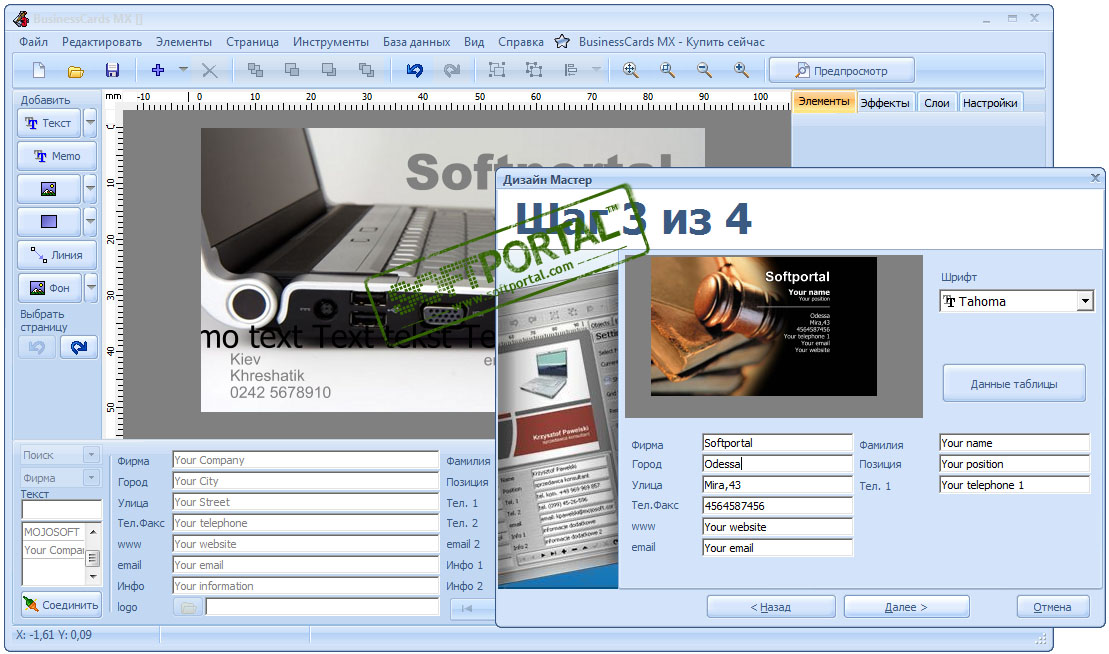1109x654 pixels.
Task: Add a line using the Линия button
Action: pyautogui.click(x=57, y=255)
